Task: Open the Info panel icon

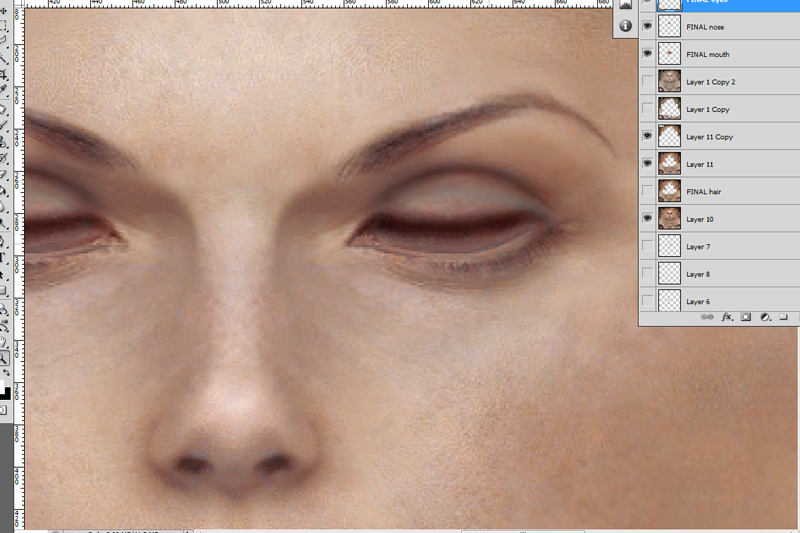Action: 626,26
